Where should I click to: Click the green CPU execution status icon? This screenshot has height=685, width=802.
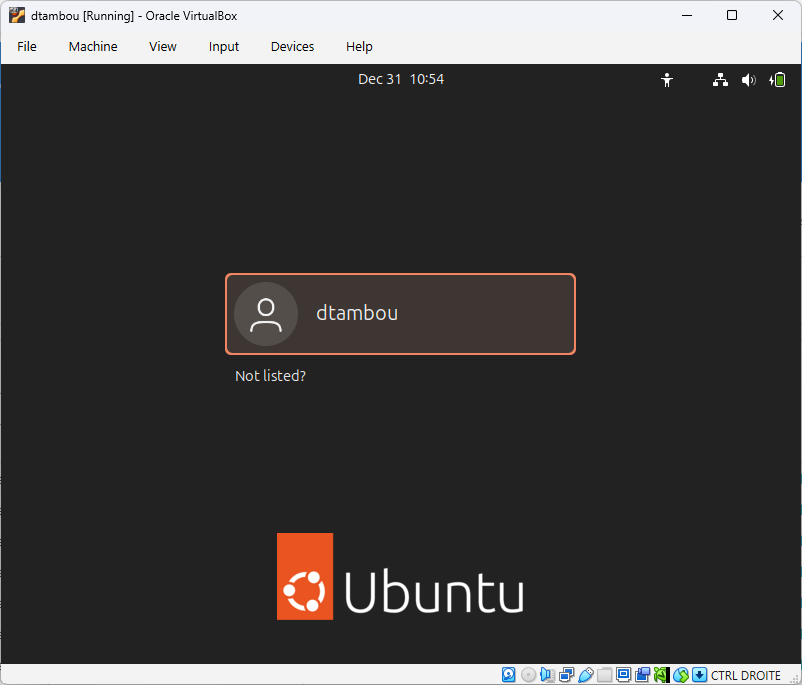661,675
